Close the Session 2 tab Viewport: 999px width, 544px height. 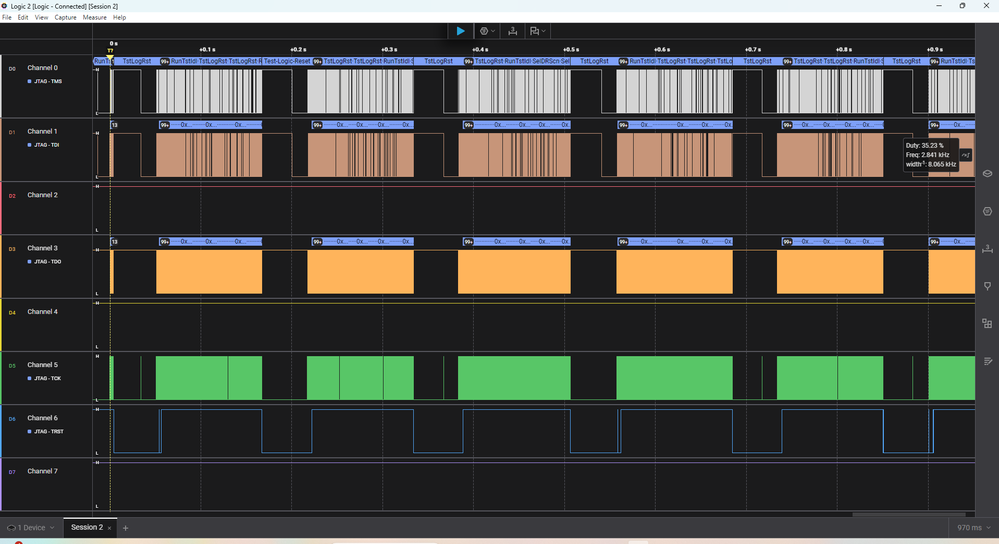click(x=109, y=528)
